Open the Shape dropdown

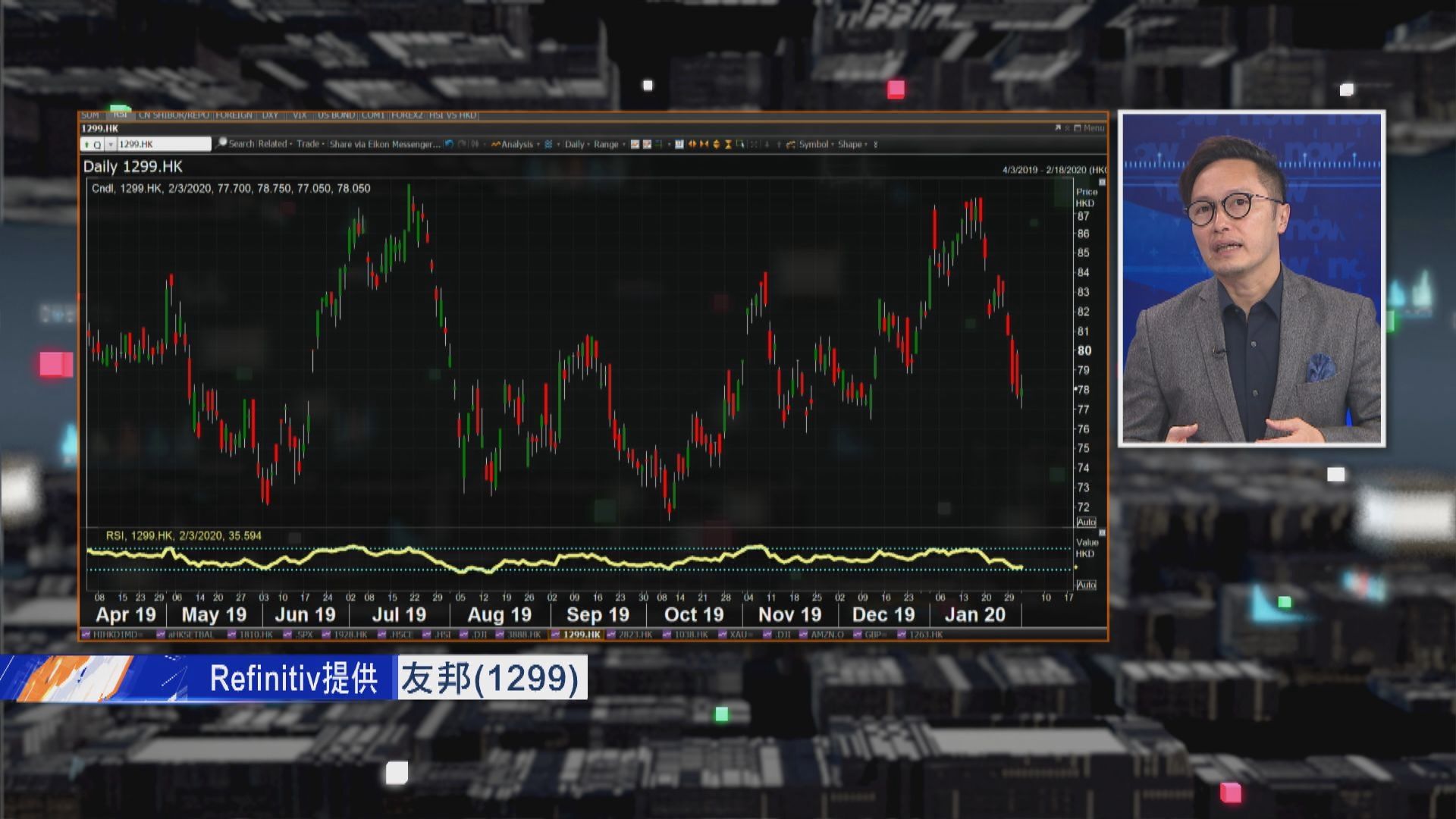pos(853,143)
